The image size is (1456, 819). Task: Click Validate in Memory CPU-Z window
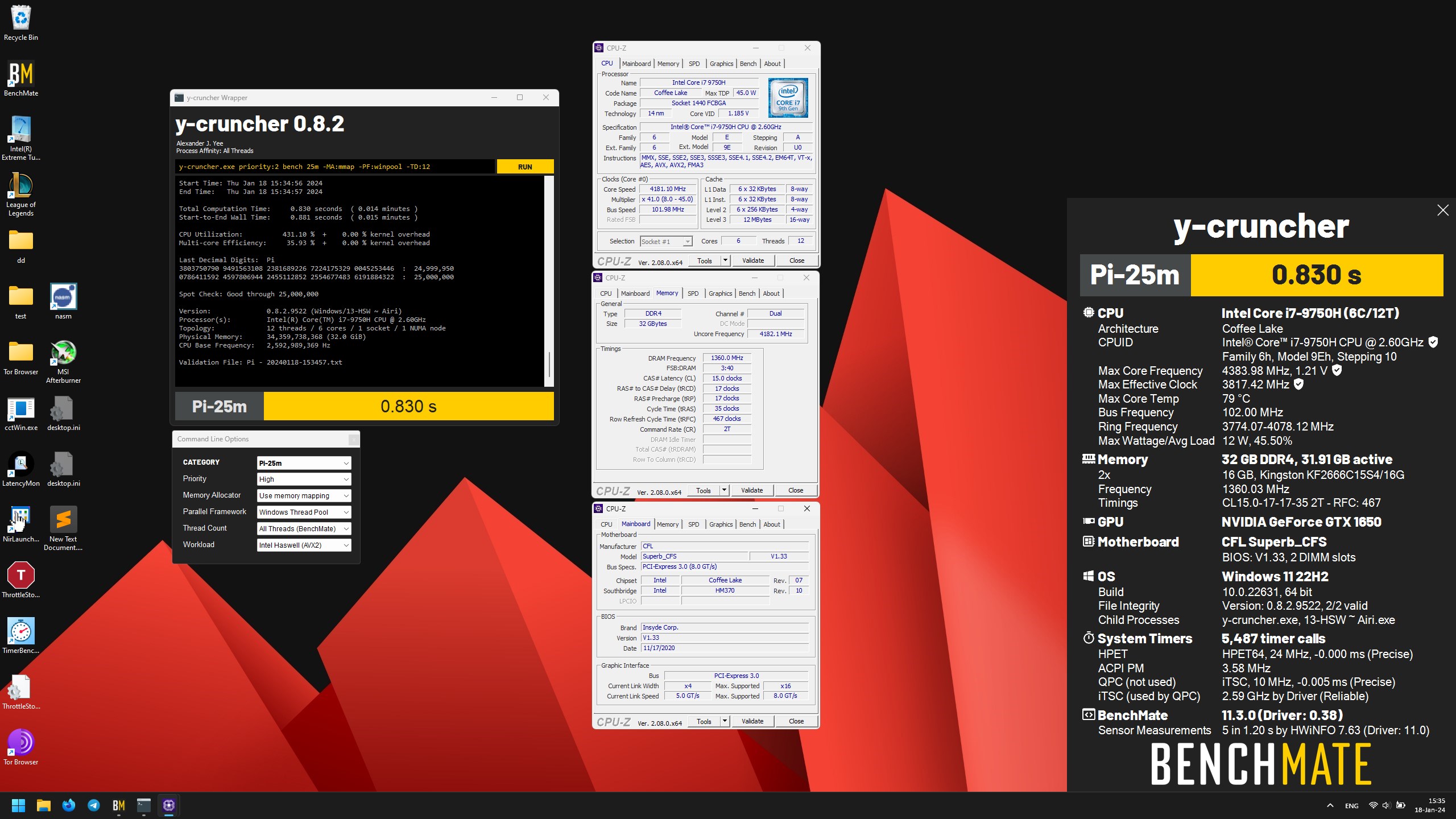tap(752, 490)
